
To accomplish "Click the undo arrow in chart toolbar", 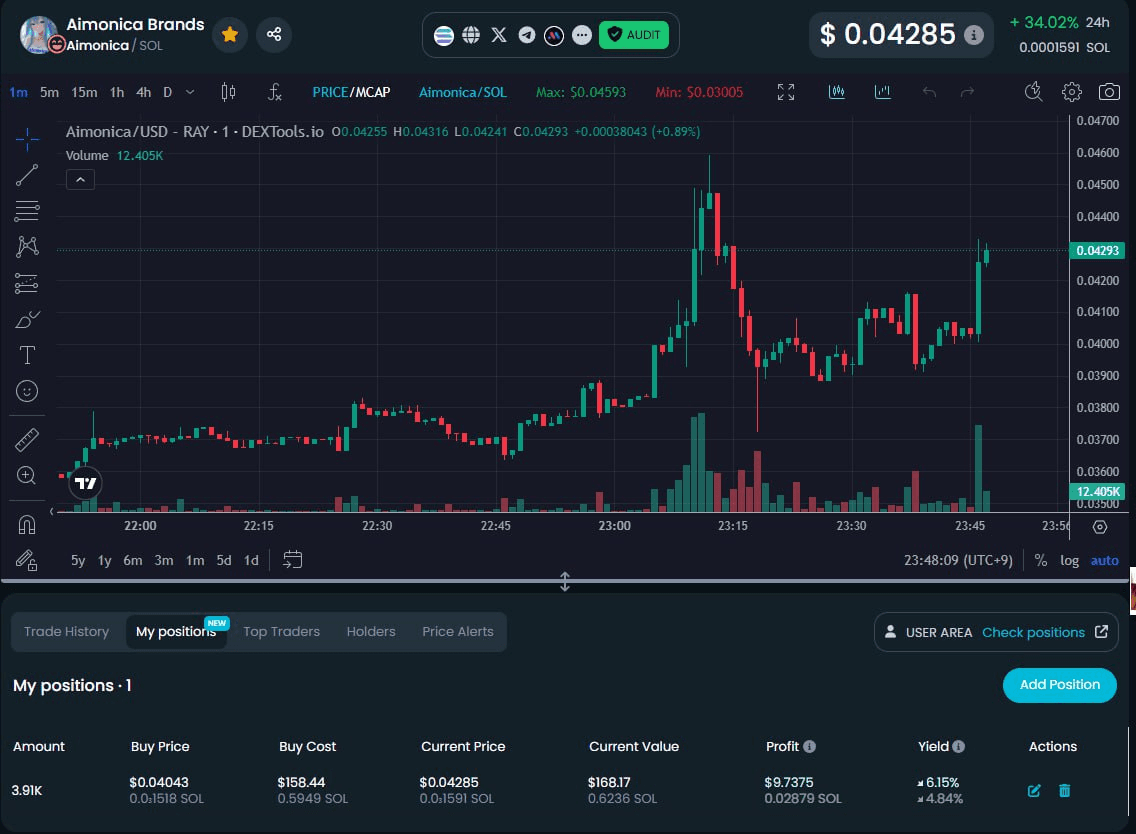I will point(930,92).
